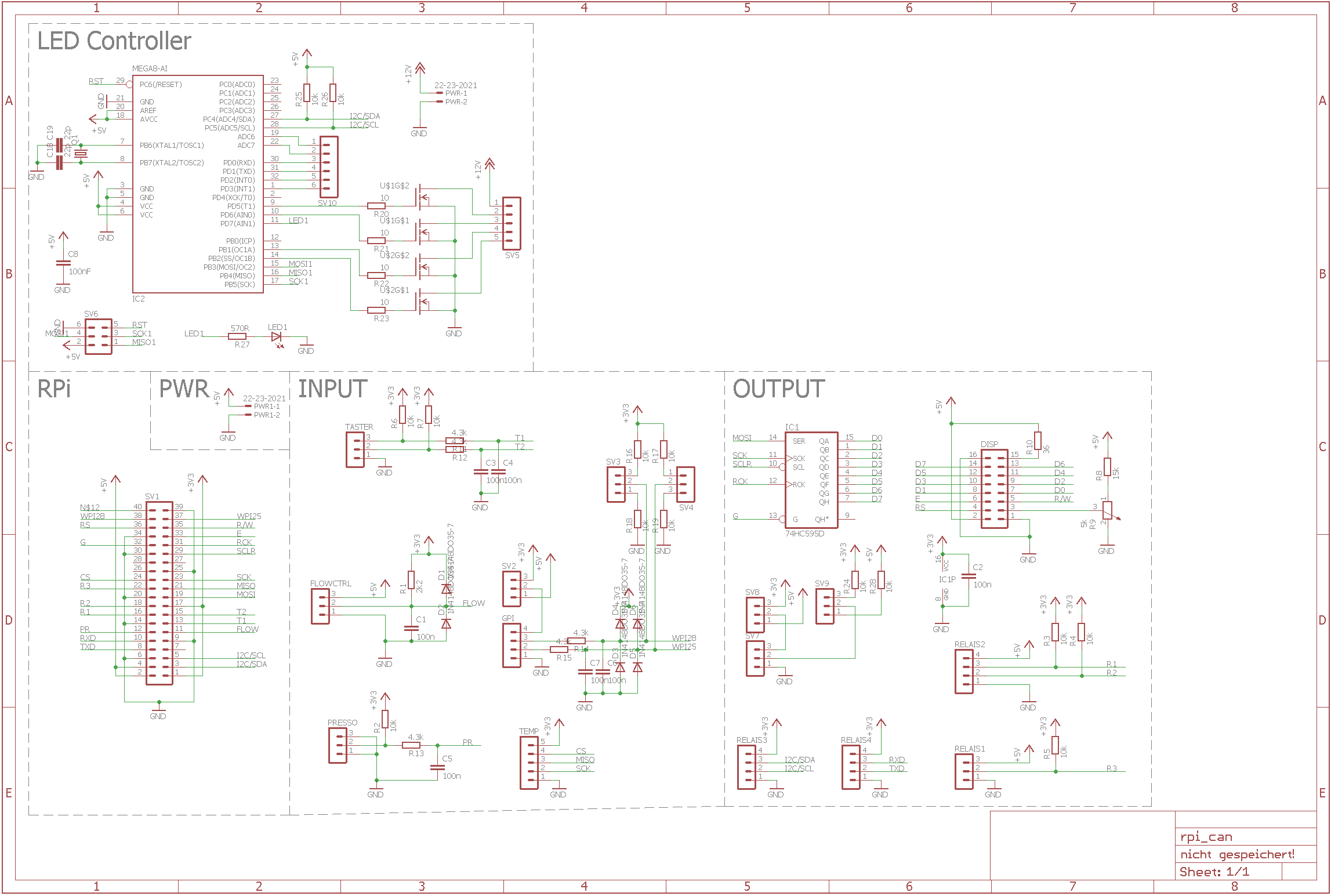Viewport: 1331px width, 896px height.
Task: Select the DISP display connector
Action: tap(994, 489)
